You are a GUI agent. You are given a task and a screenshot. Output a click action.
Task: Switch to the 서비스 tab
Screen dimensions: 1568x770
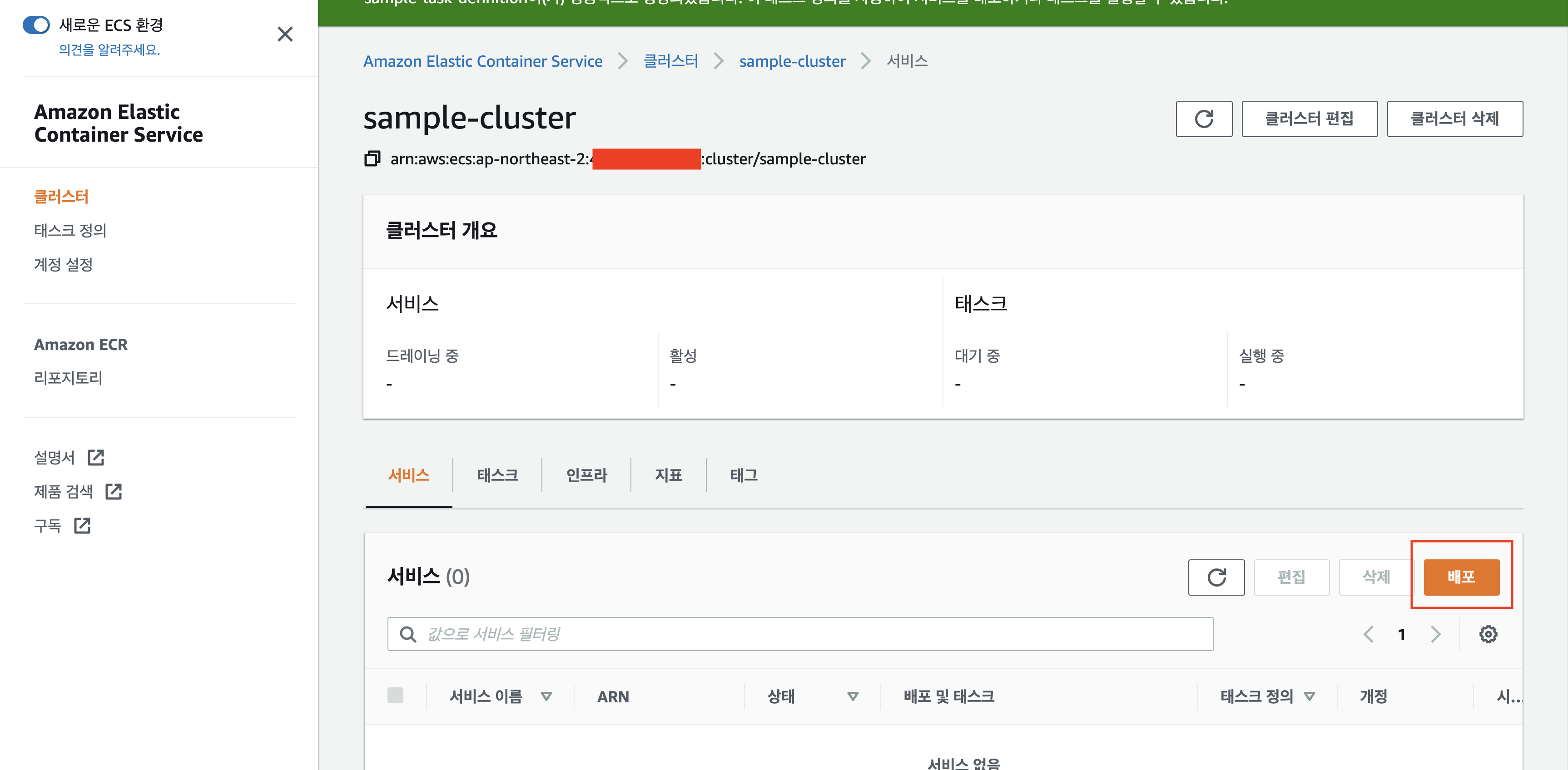(409, 475)
